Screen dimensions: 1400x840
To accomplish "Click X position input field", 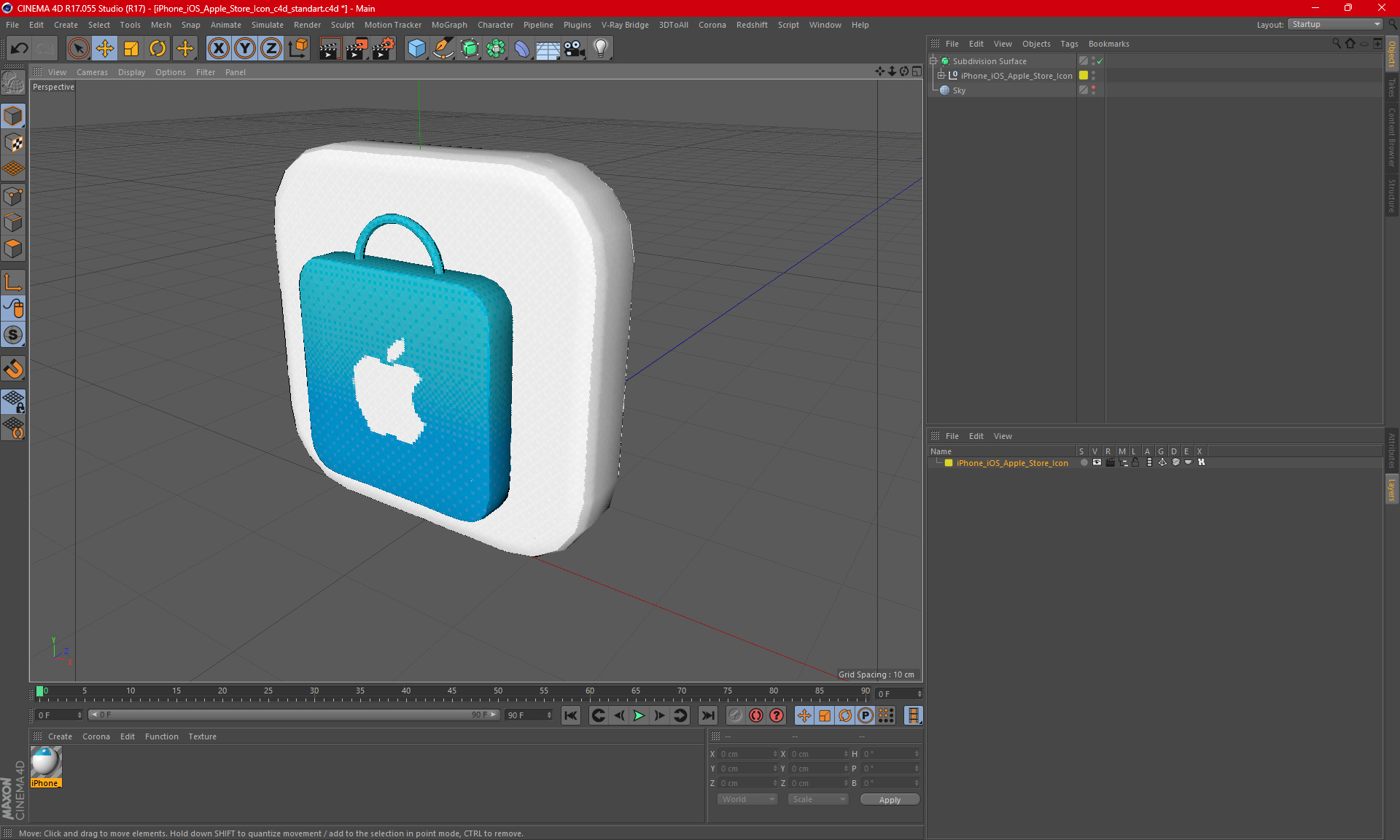I will coord(747,754).
